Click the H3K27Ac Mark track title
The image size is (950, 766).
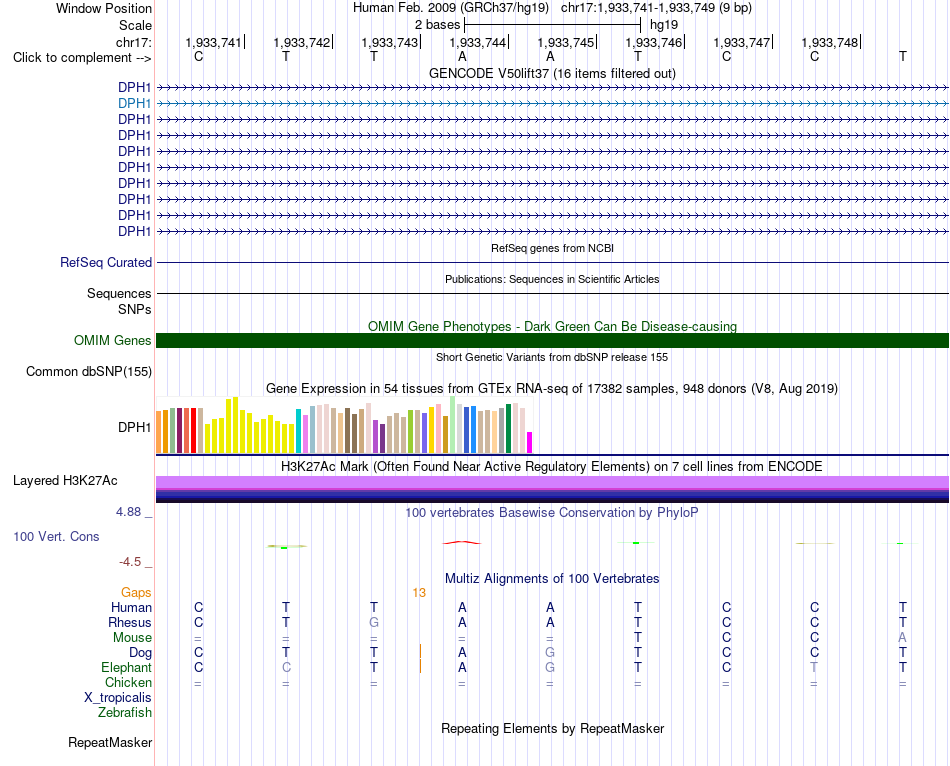[x=552, y=467]
